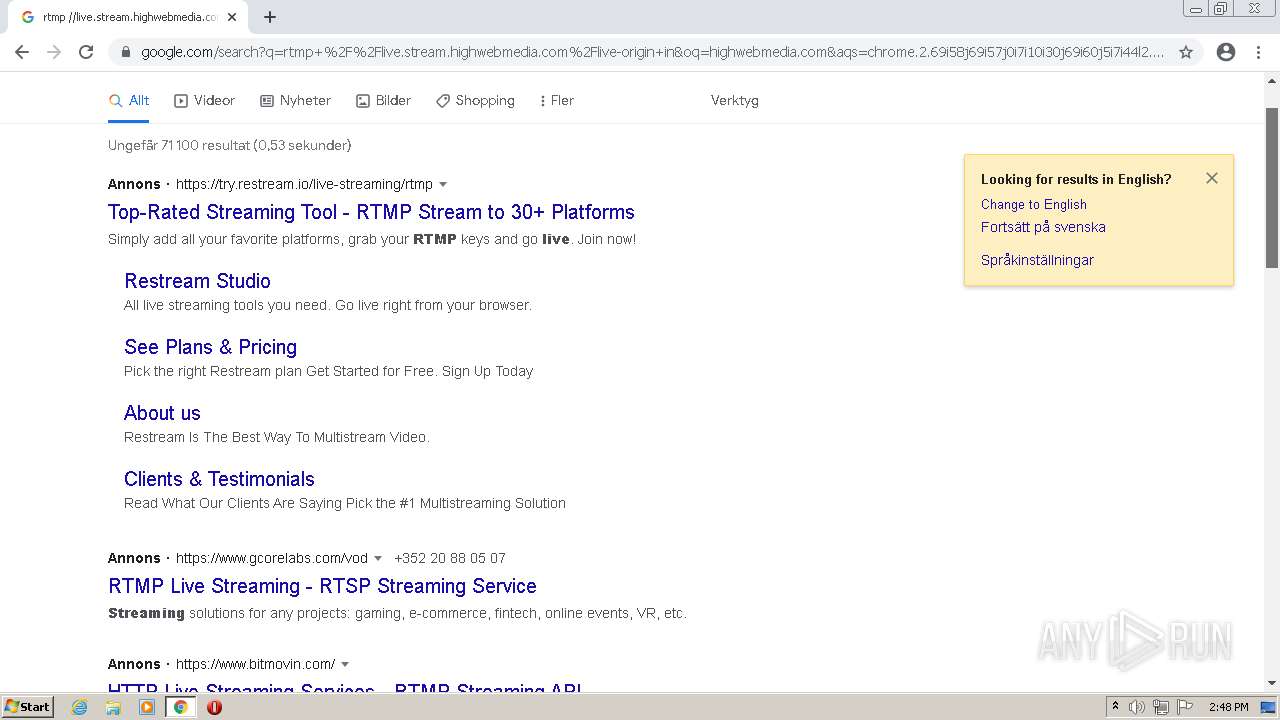Click the Change to English link
This screenshot has height=720, width=1280.
1033,204
